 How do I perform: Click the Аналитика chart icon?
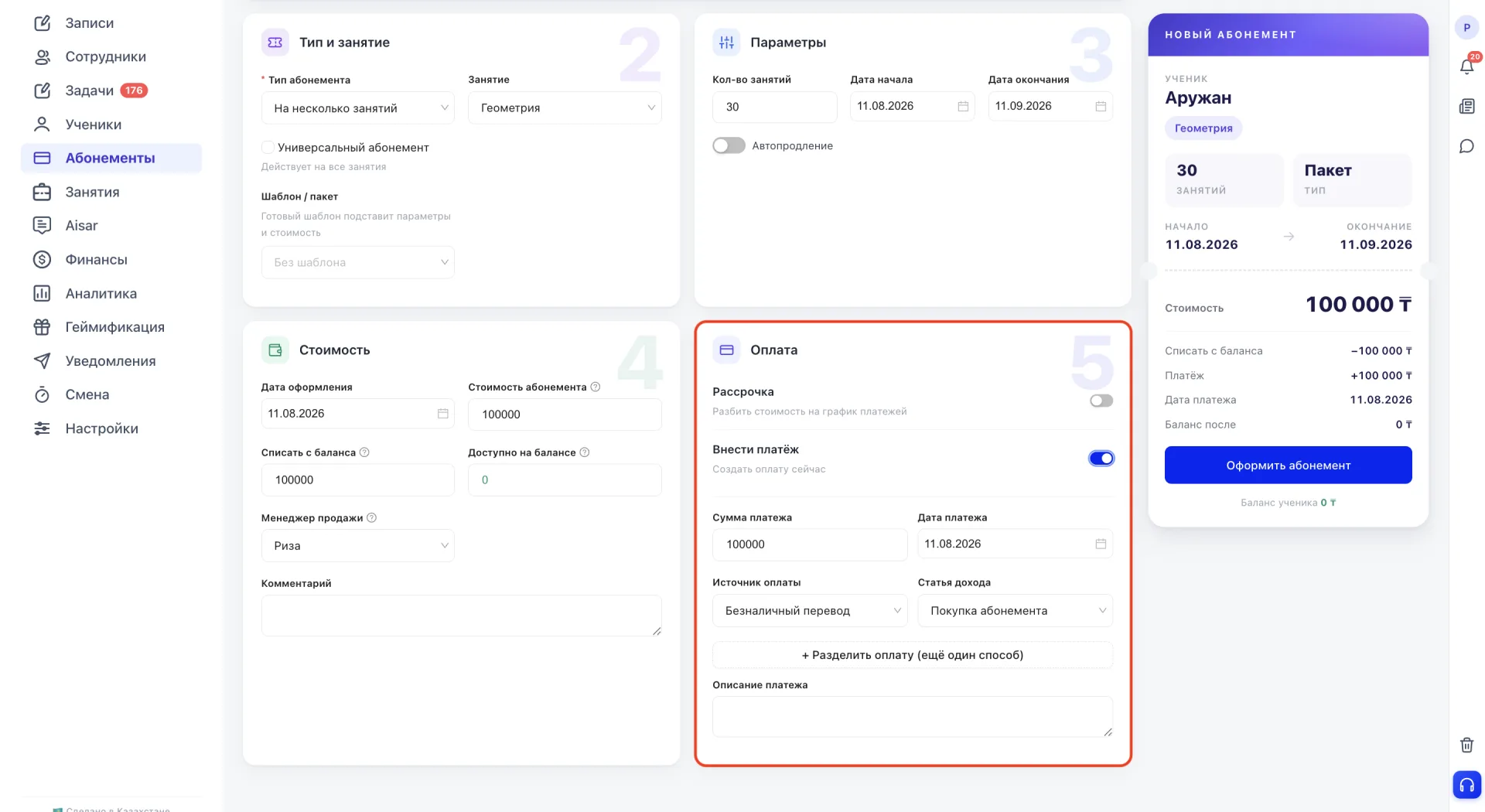[42, 293]
